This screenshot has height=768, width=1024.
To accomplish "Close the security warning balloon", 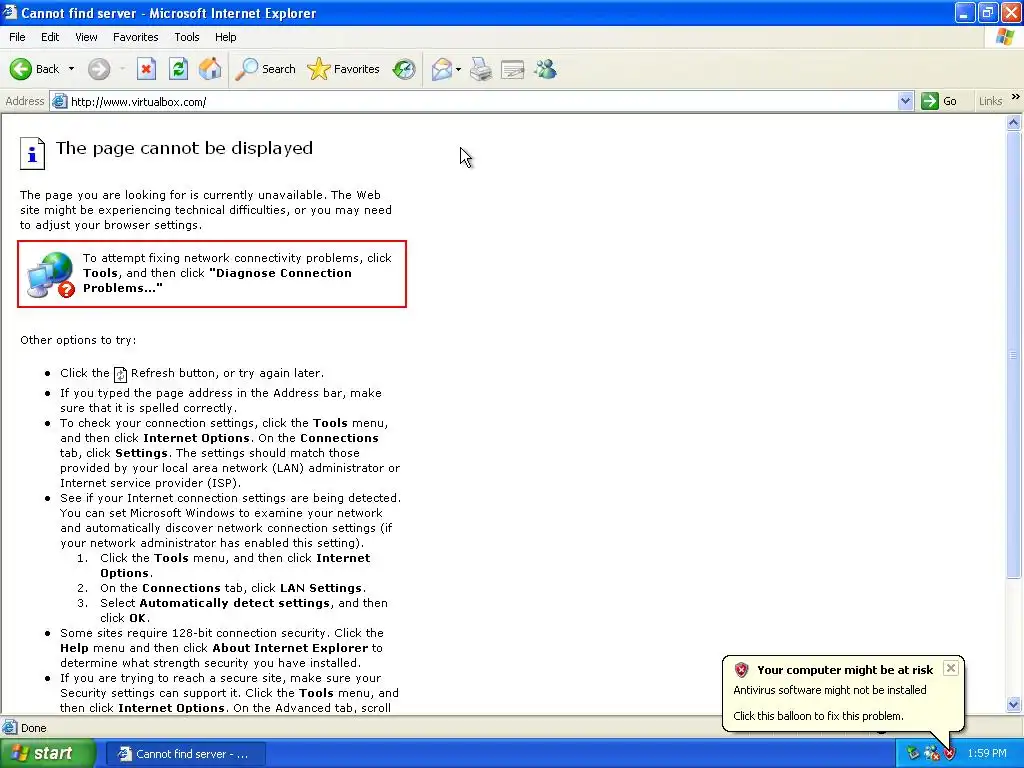I will (x=951, y=668).
